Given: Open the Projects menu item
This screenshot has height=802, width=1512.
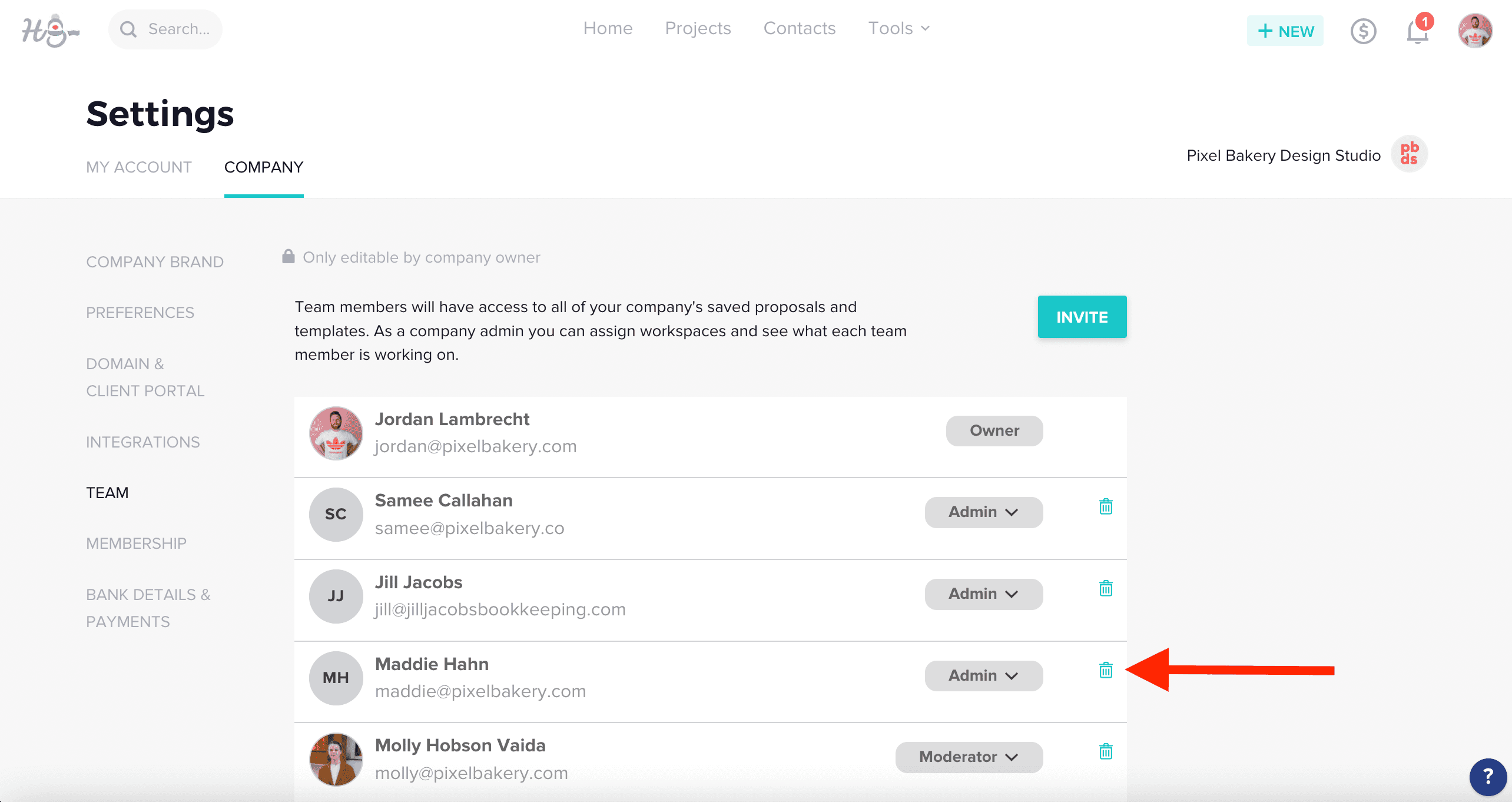Looking at the screenshot, I should click(x=698, y=28).
